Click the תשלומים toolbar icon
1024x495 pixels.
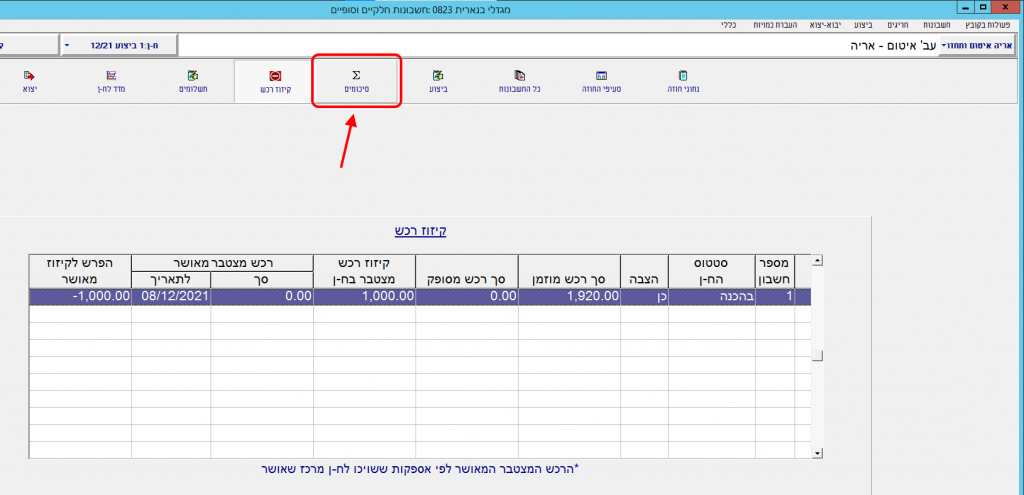(192, 81)
